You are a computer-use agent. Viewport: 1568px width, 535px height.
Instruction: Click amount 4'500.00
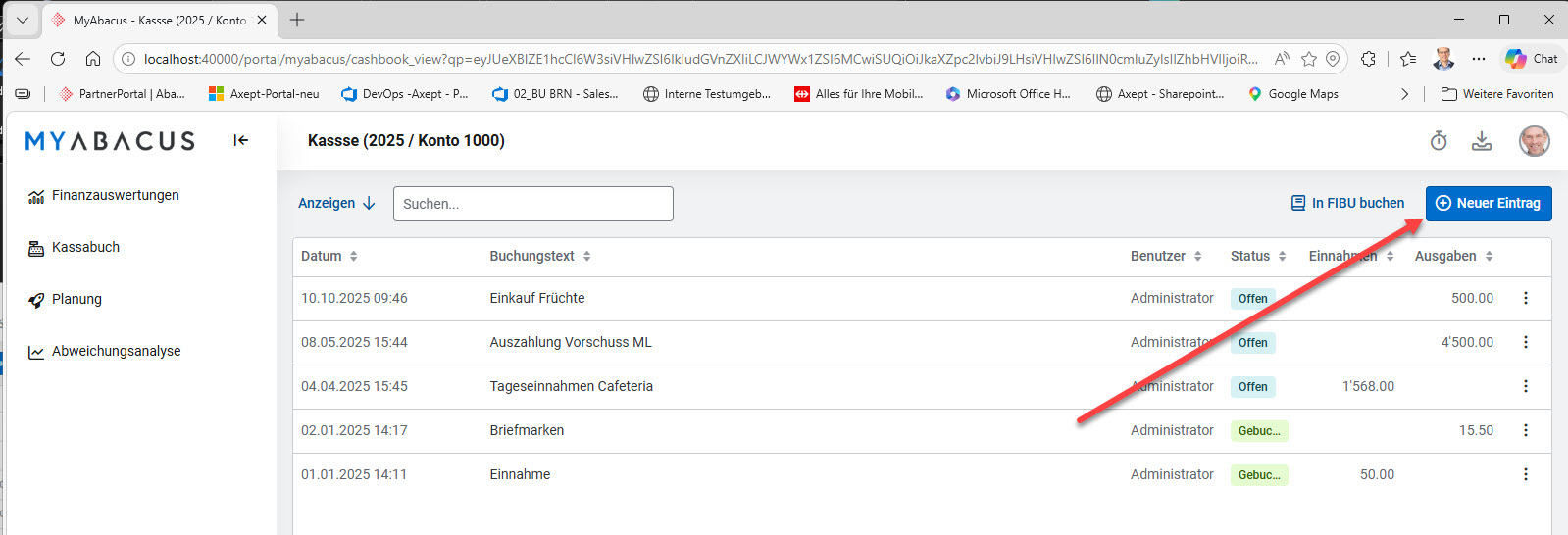pyautogui.click(x=1467, y=342)
